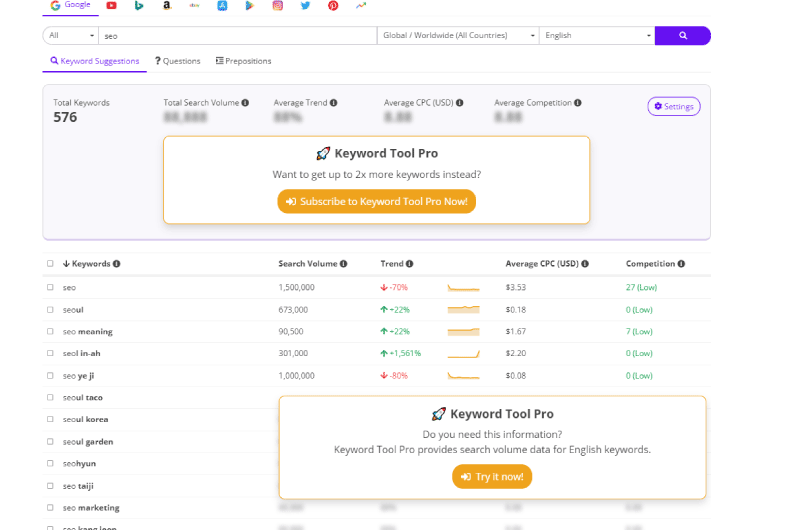The height and width of the screenshot is (530, 800).
Task: Open the Google platform tab
Action: (x=70, y=5)
